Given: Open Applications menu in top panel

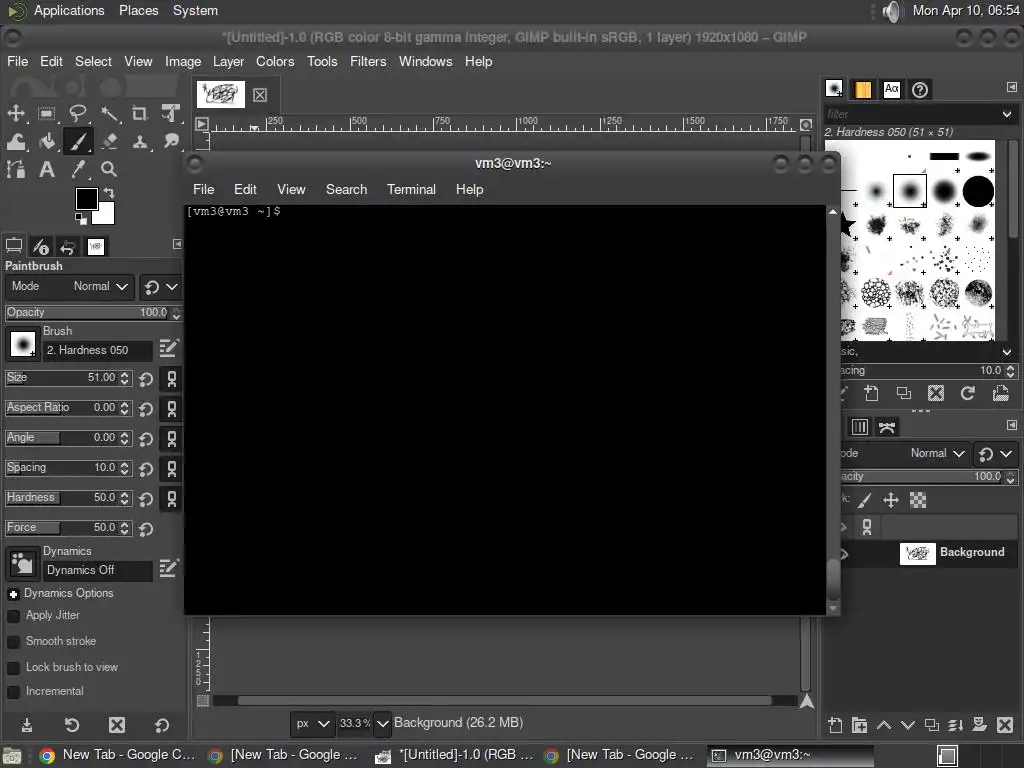Looking at the screenshot, I should (x=69, y=10).
